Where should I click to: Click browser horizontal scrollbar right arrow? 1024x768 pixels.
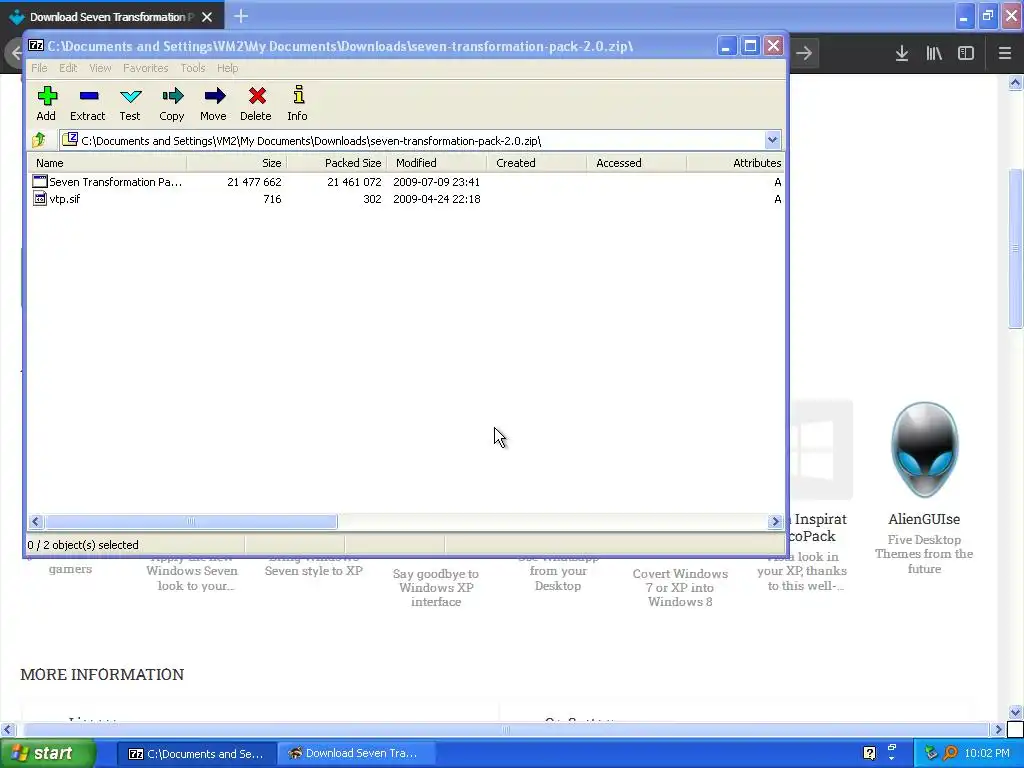click(998, 729)
